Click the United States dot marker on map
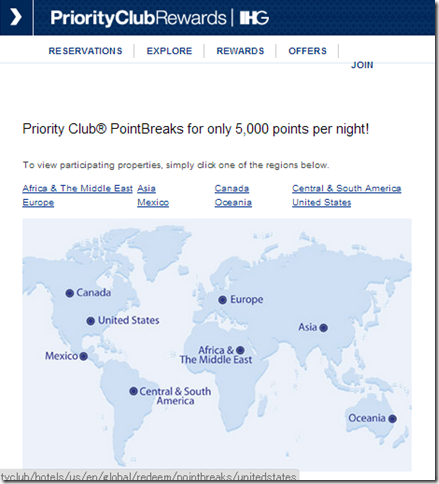The height and width of the screenshot is (484, 439). click(x=91, y=321)
